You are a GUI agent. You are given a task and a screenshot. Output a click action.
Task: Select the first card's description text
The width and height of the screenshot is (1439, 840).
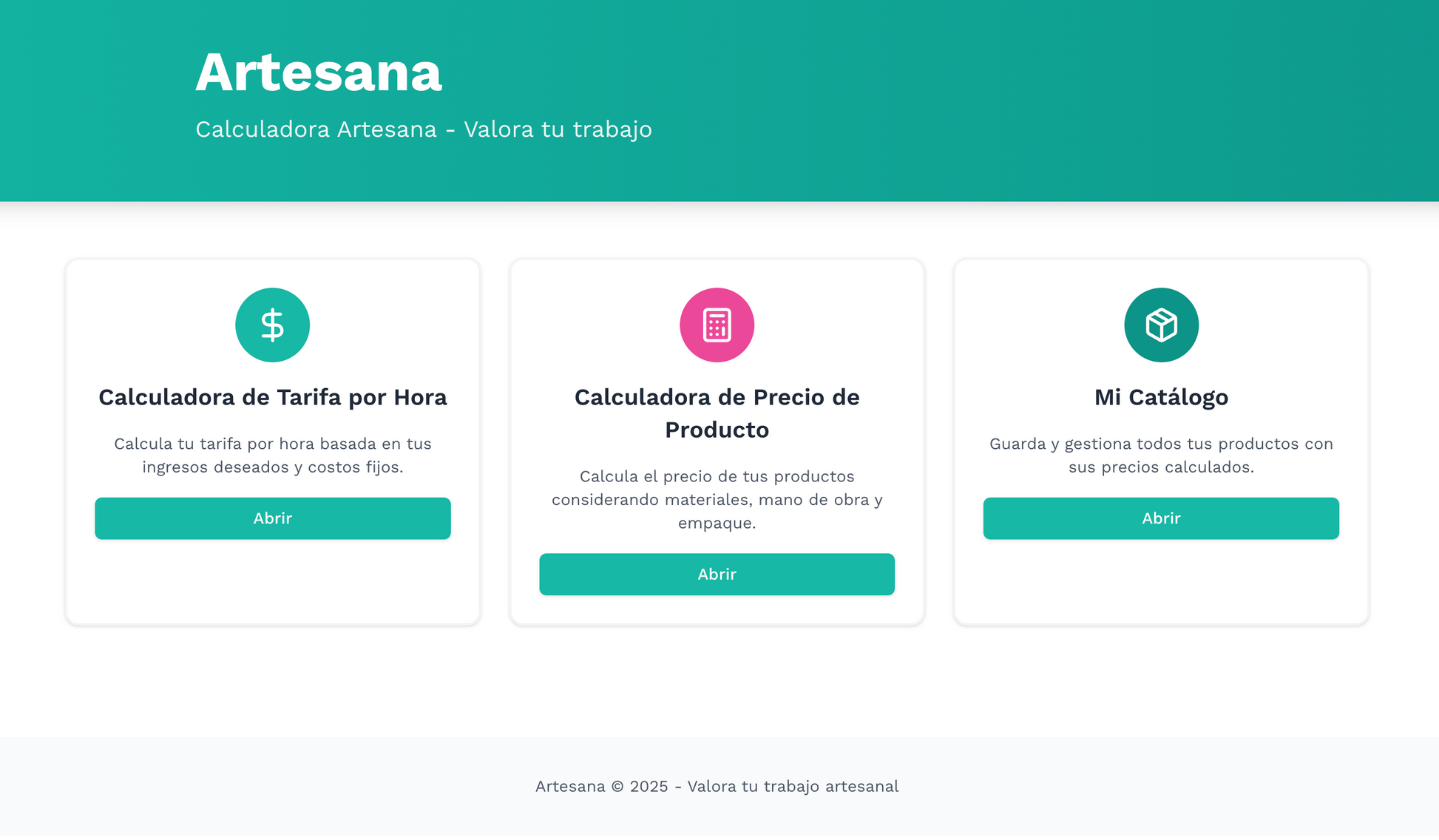[272, 455]
